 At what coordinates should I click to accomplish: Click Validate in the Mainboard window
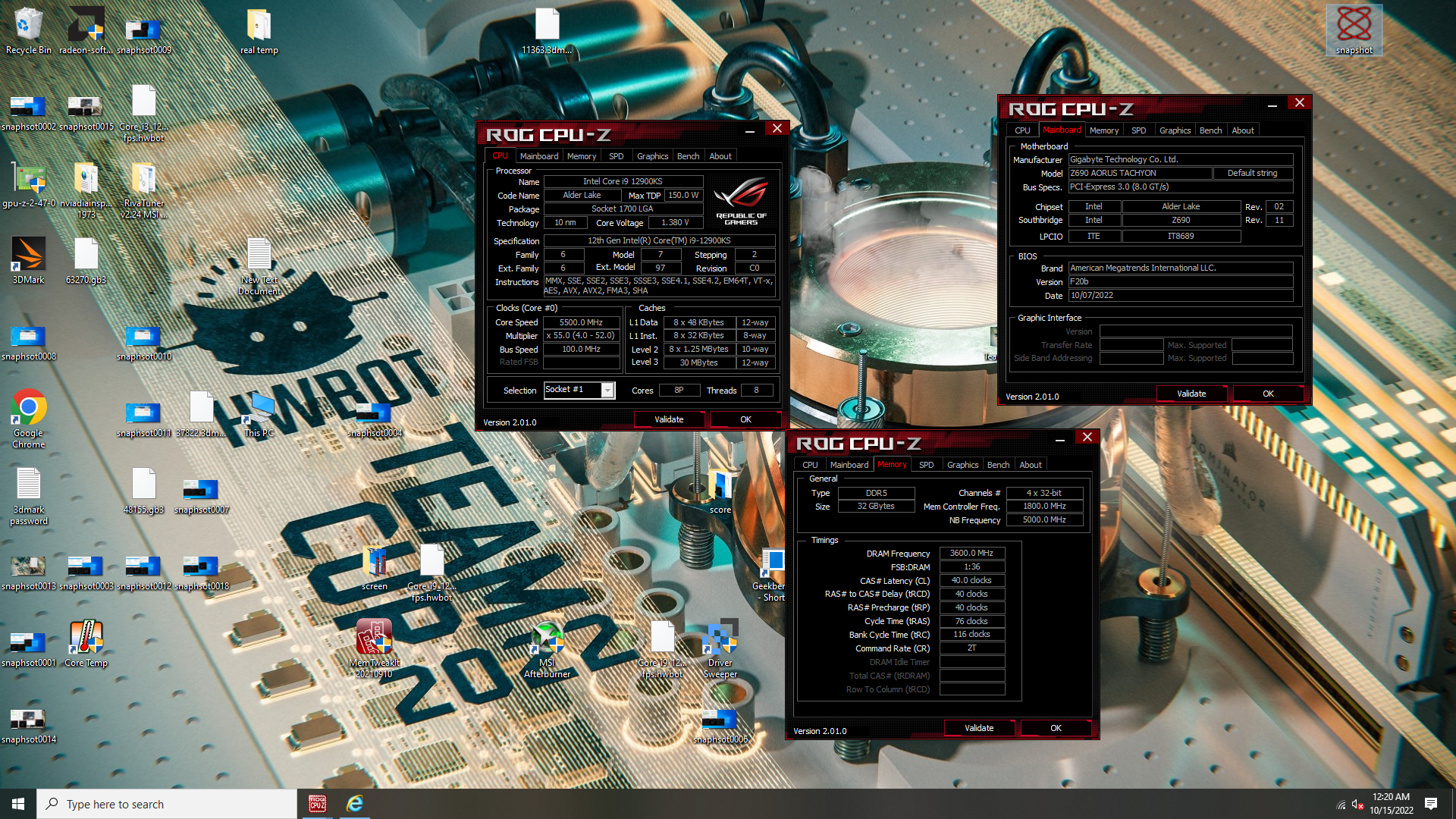[1191, 394]
